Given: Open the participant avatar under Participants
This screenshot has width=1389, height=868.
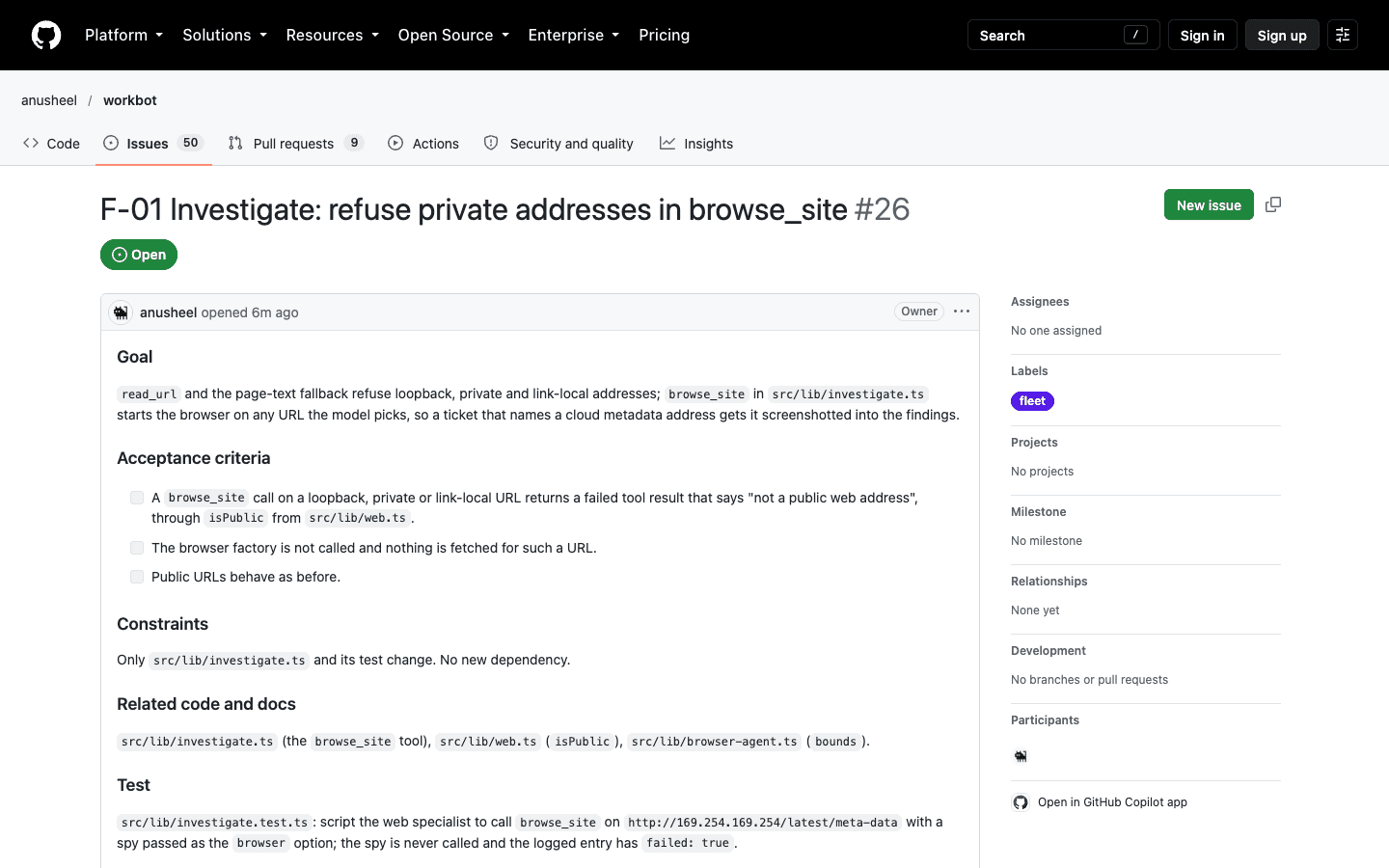Looking at the screenshot, I should (1021, 756).
